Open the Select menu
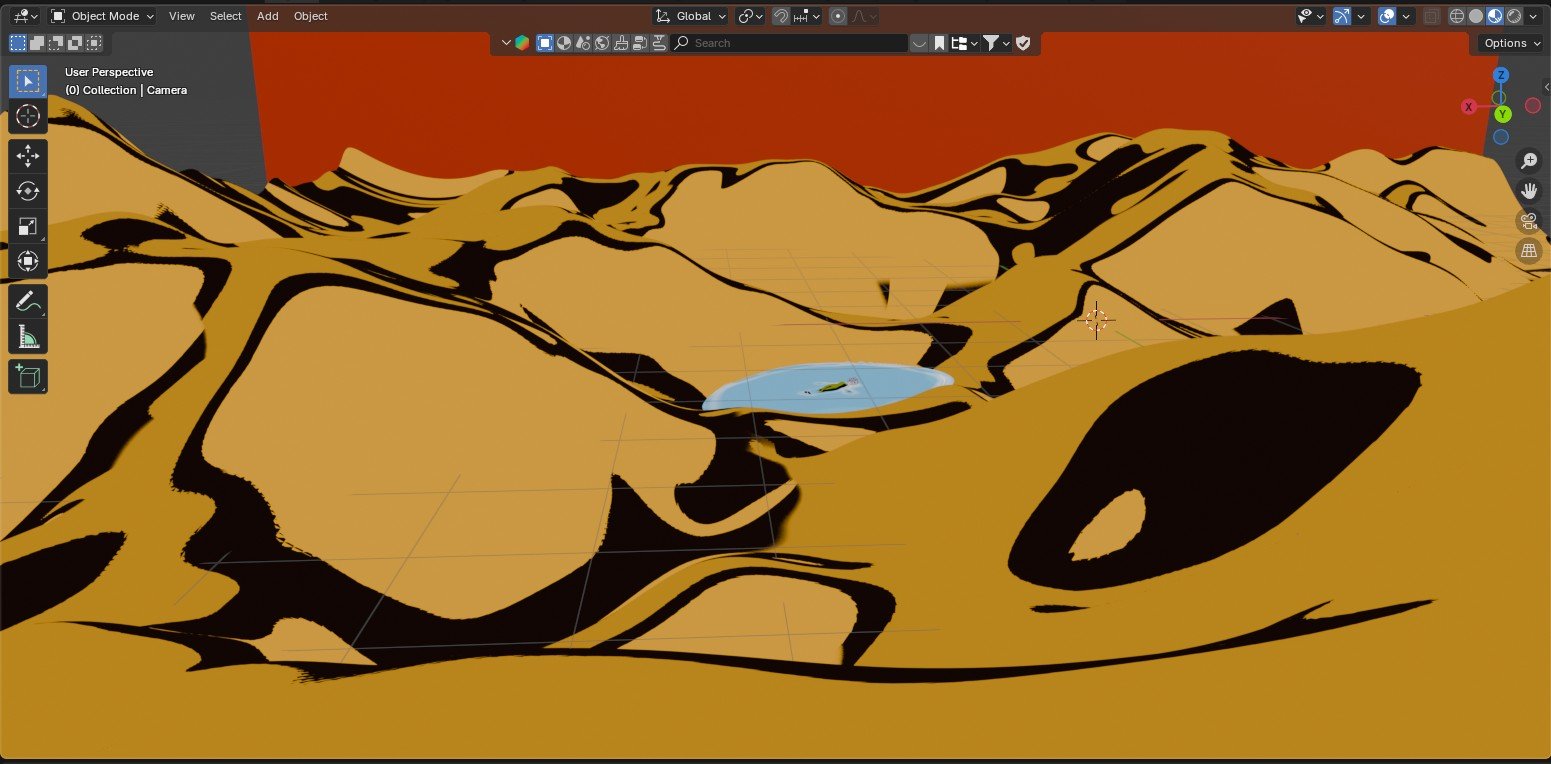This screenshot has width=1551, height=764. tap(226, 16)
